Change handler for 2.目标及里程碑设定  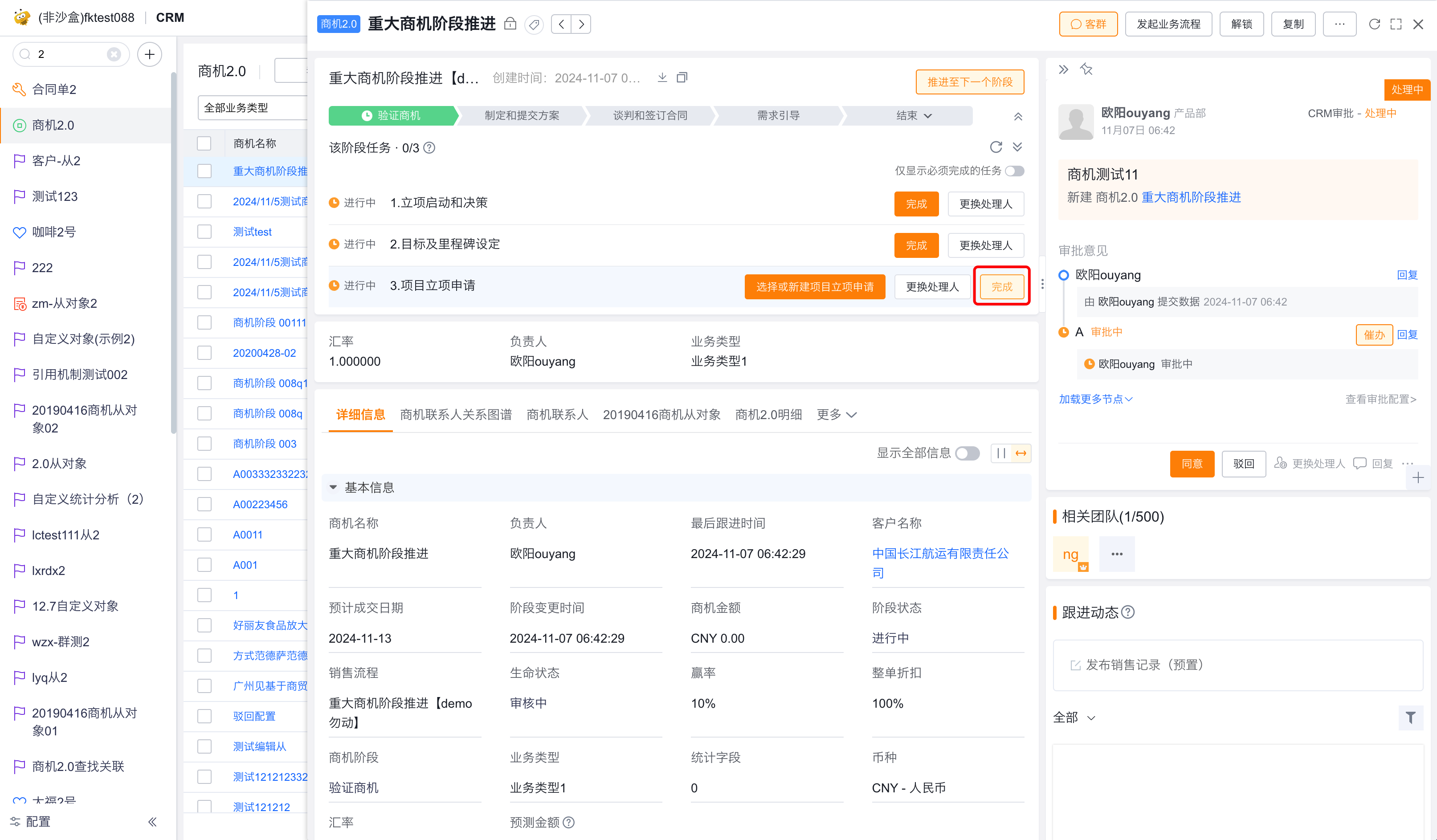pos(986,245)
